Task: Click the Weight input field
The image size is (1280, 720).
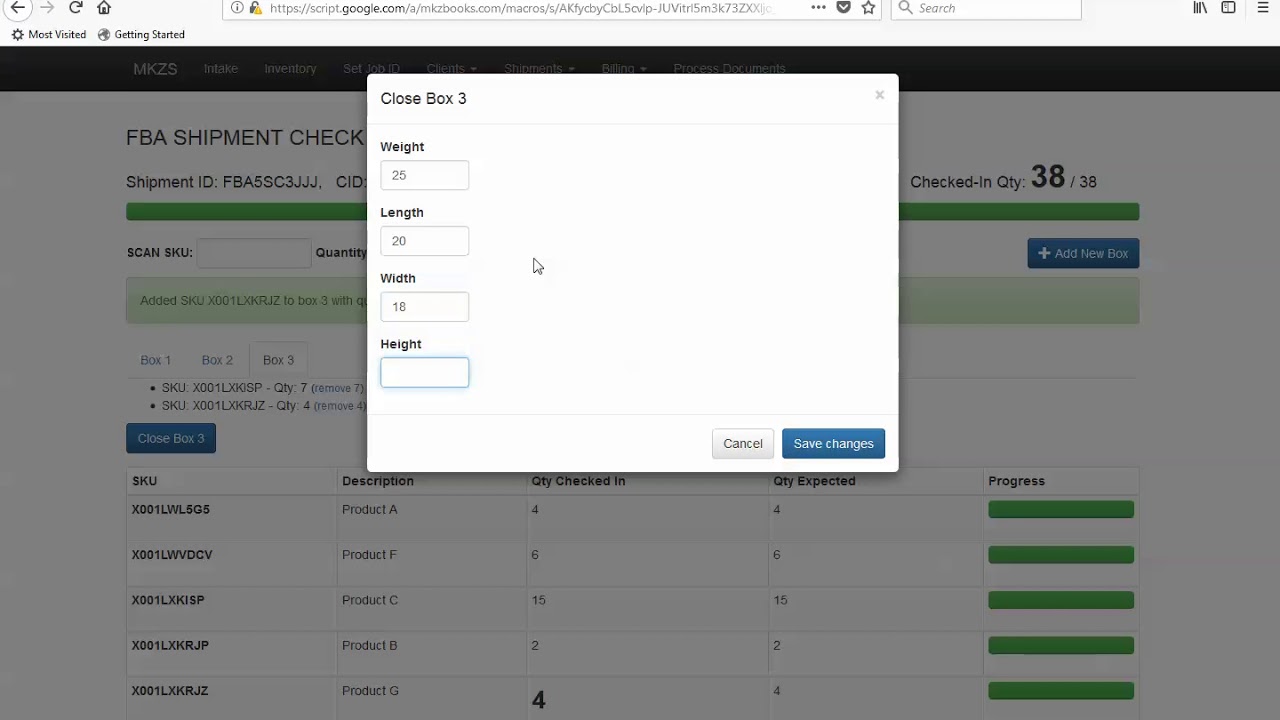Action: (x=424, y=175)
